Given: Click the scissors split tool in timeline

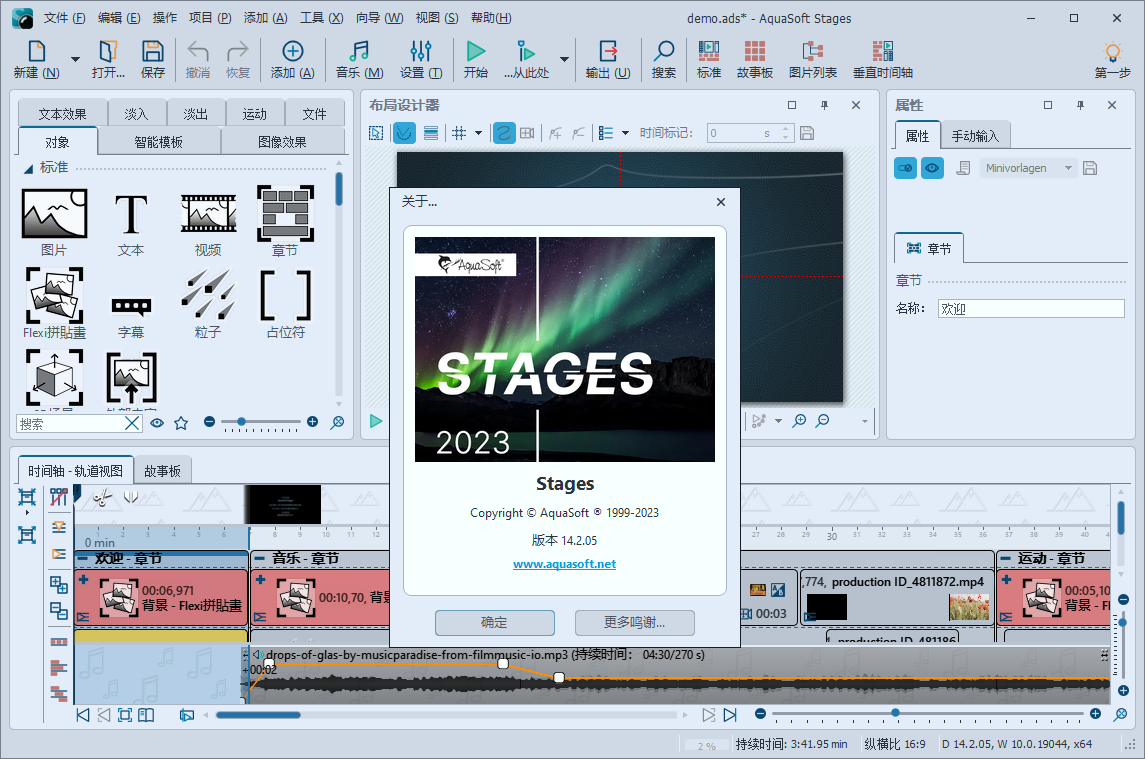Looking at the screenshot, I should tap(102, 498).
